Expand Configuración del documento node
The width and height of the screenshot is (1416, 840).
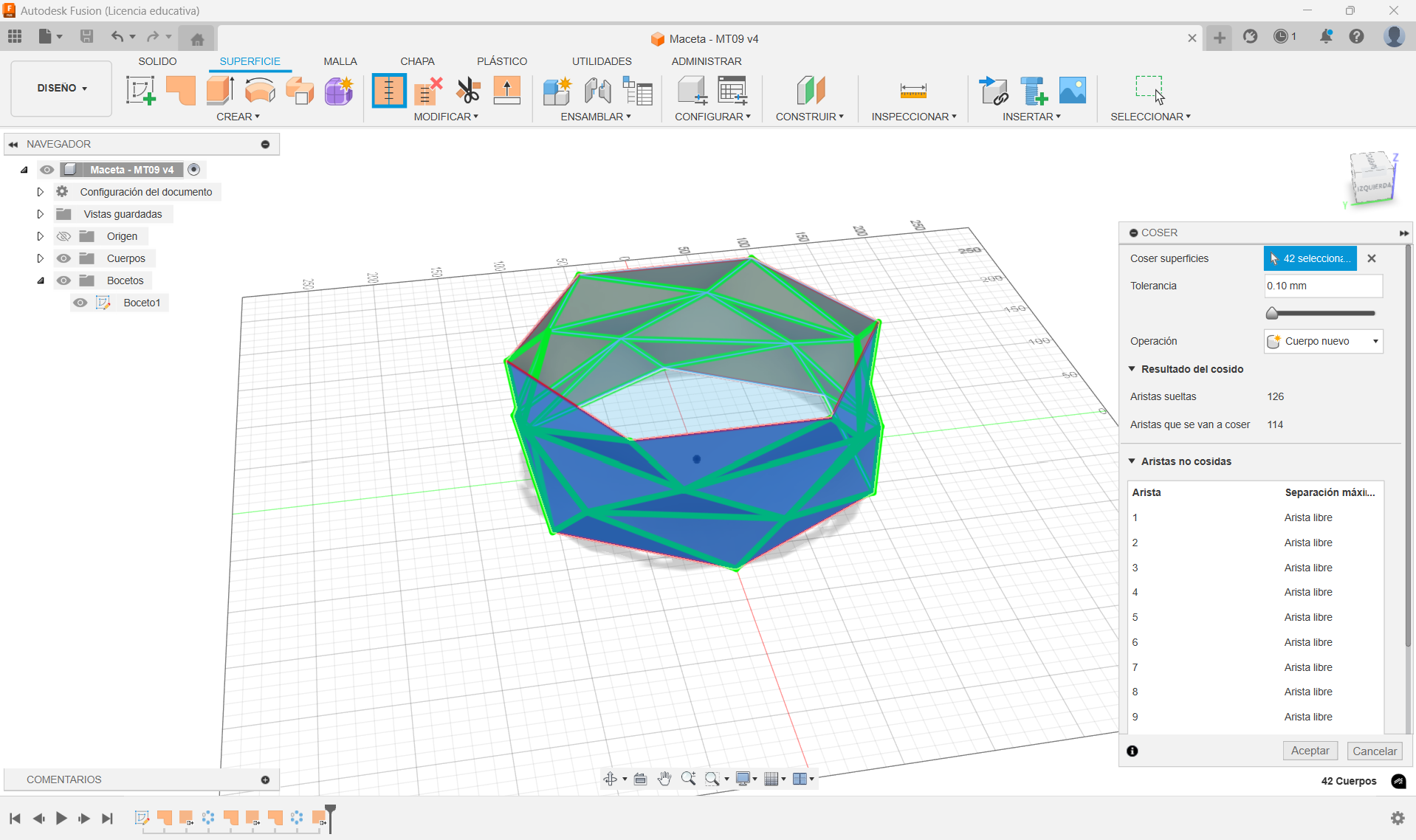pos(41,192)
